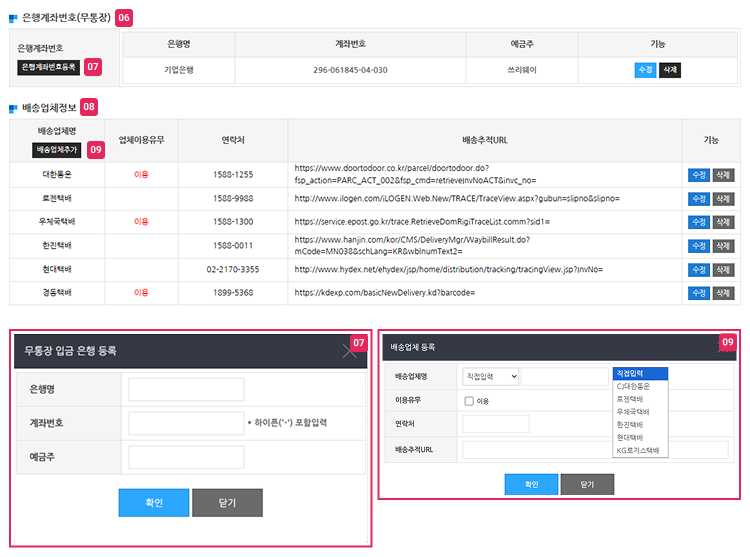750x557 pixels.
Task: Click 기업은행 bank name cell
Action: [x=178, y=70]
